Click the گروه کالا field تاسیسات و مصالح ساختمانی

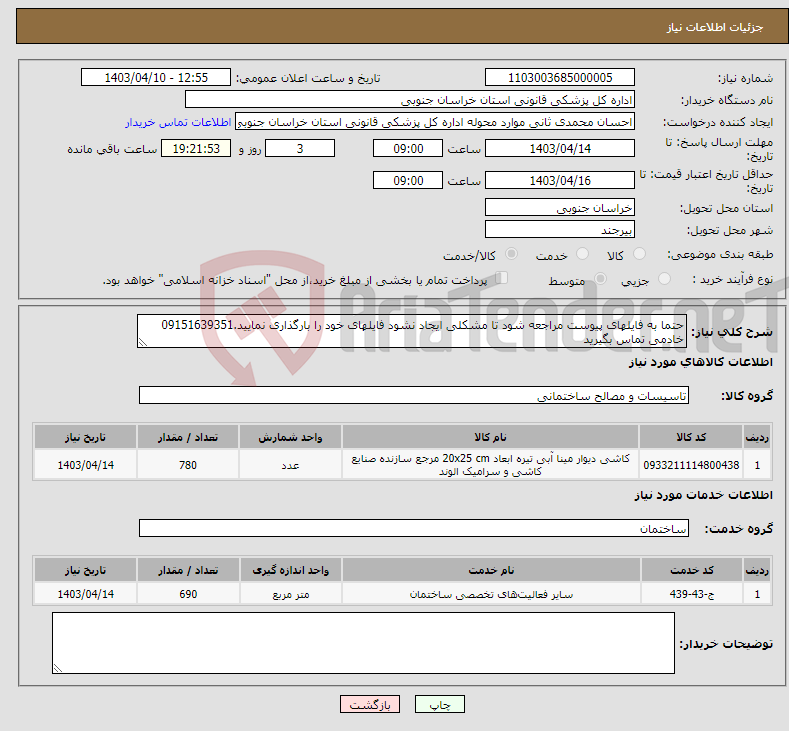414,395
